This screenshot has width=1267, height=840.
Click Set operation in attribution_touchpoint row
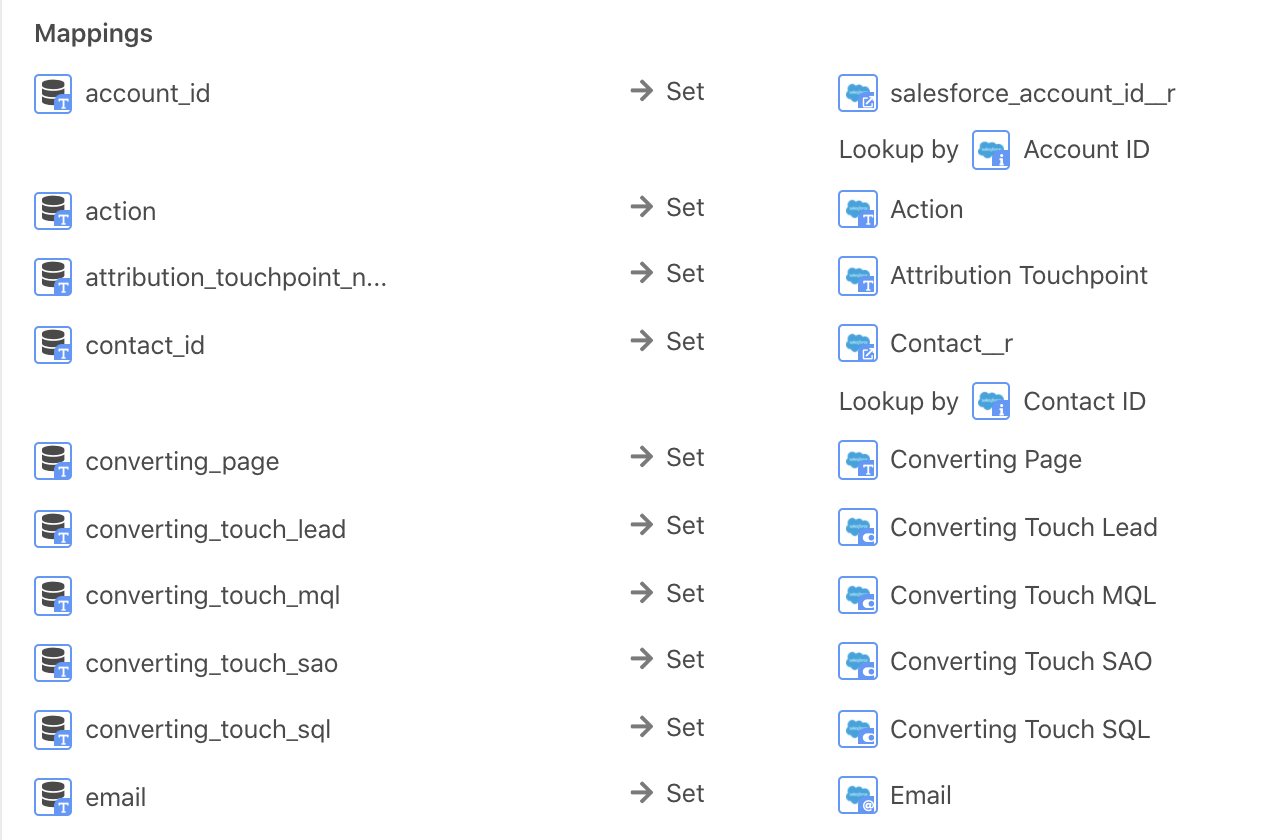668,274
